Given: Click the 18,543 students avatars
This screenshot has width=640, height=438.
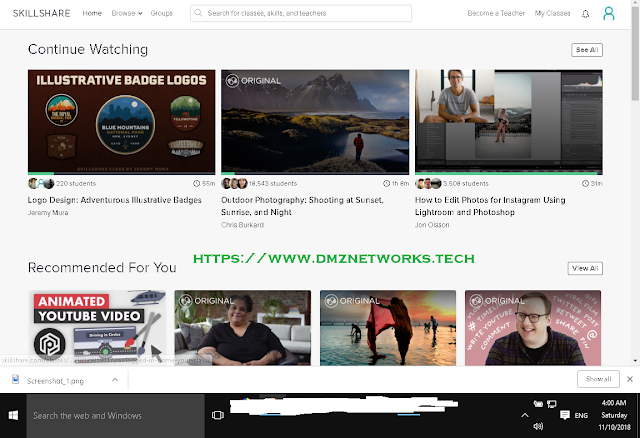Looking at the screenshot, I should tap(234, 184).
